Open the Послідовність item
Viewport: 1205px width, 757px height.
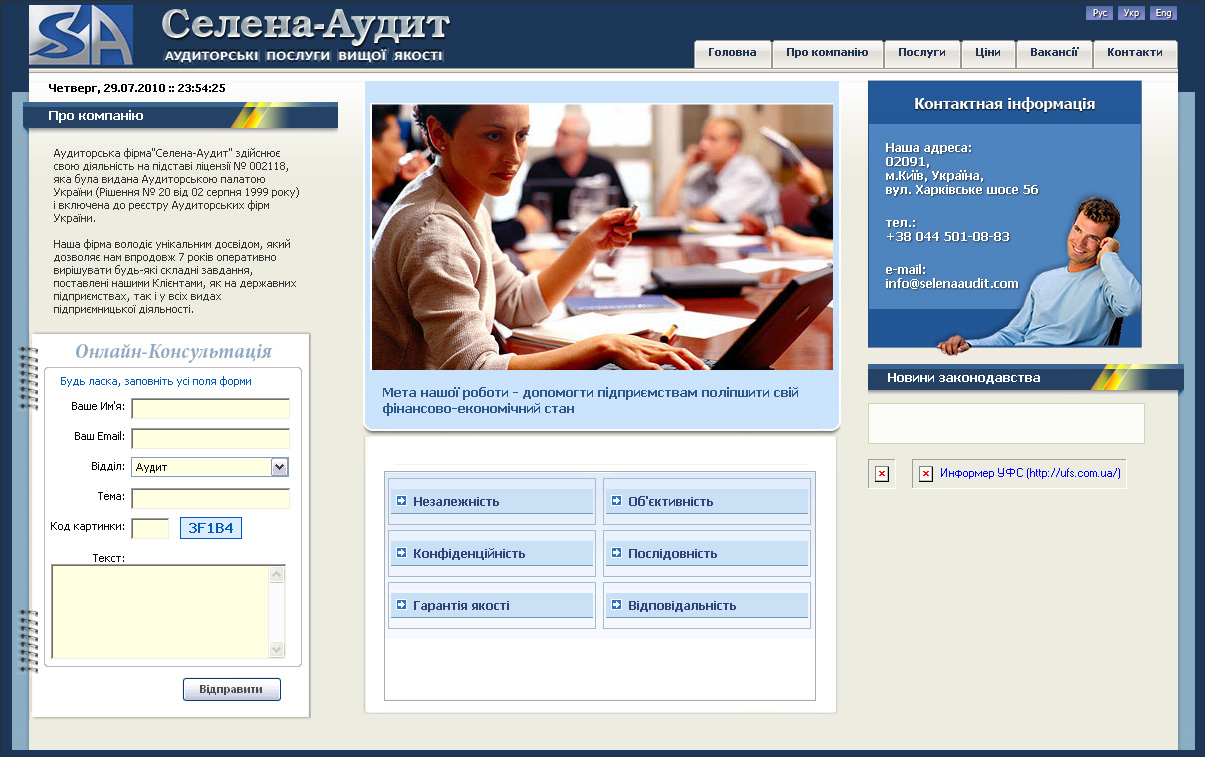point(706,553)
